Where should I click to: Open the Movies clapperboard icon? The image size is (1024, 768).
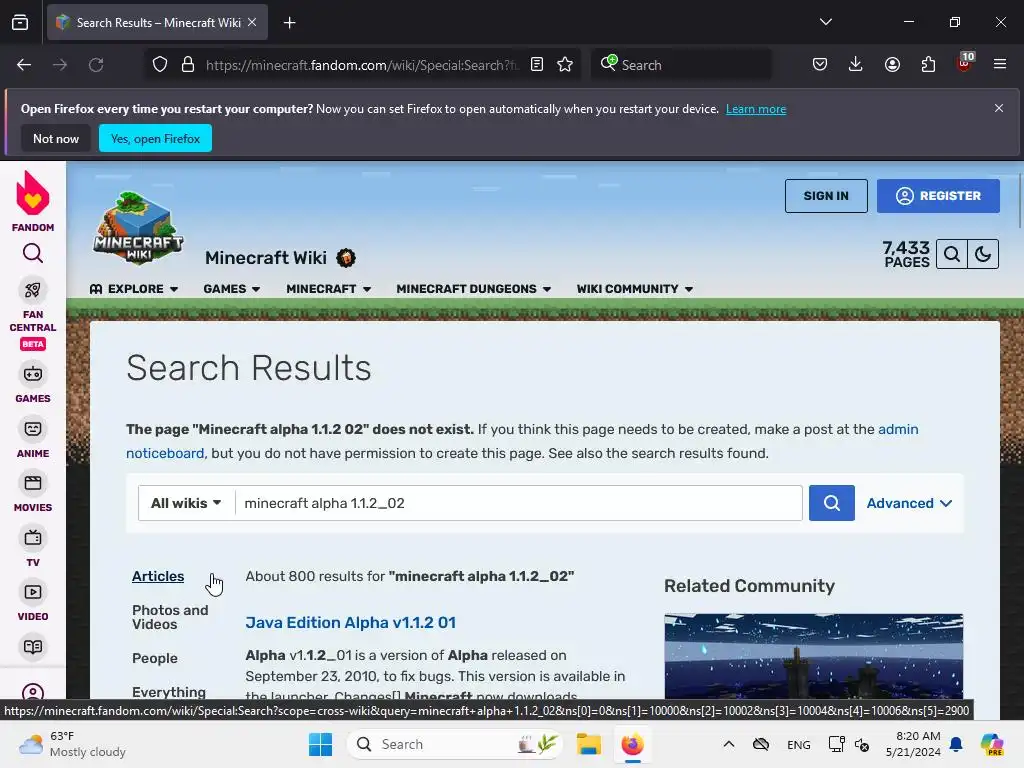click(x=33, y=483)
